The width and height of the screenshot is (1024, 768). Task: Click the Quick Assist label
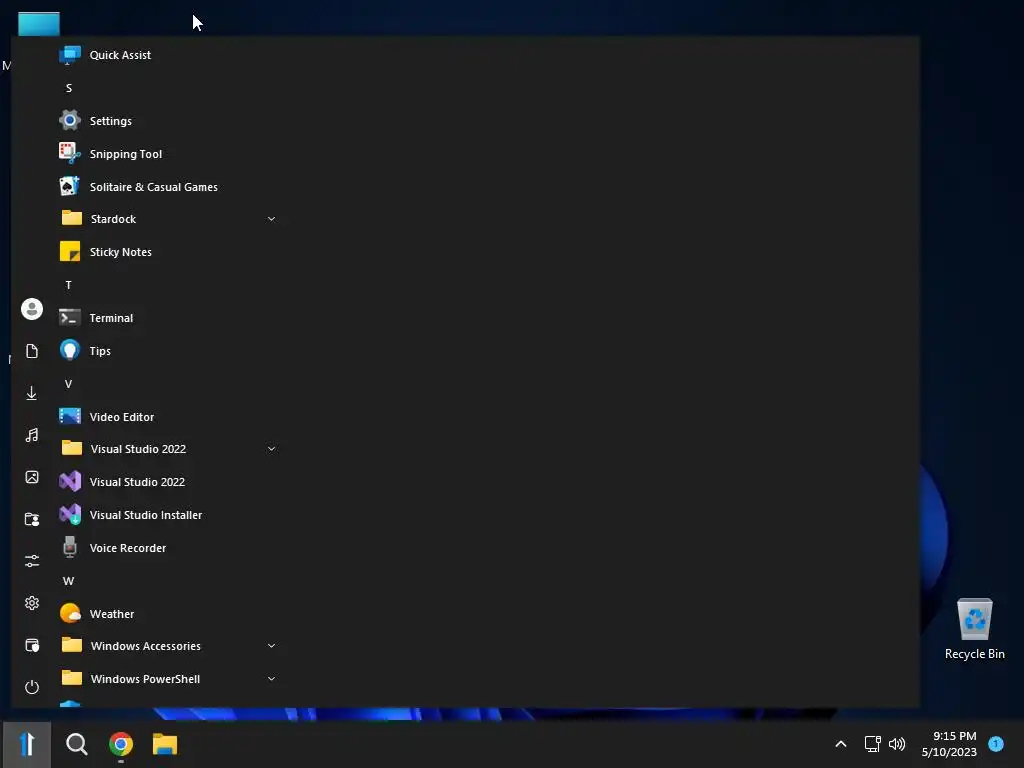click(x=120, y=55)
